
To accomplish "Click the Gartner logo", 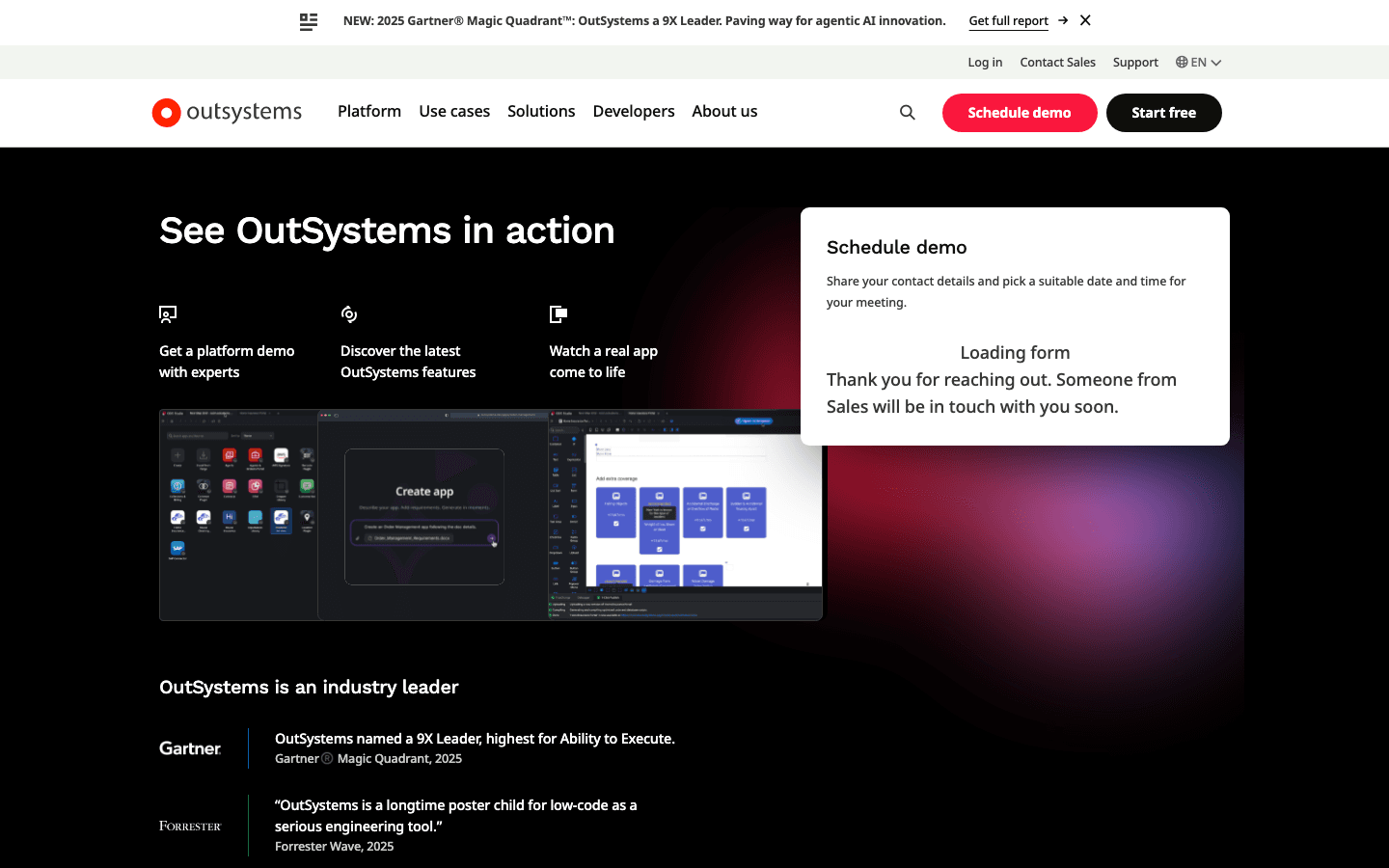I will 190,748.
